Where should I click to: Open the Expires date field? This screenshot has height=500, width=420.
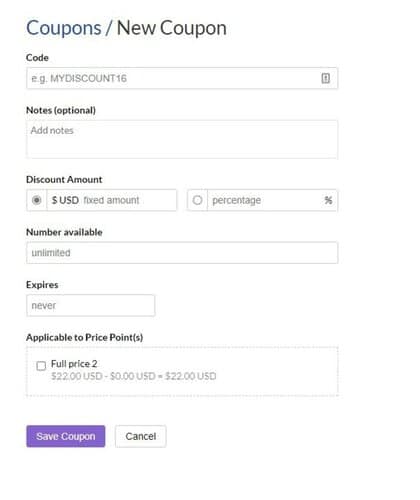coord(91,305)
